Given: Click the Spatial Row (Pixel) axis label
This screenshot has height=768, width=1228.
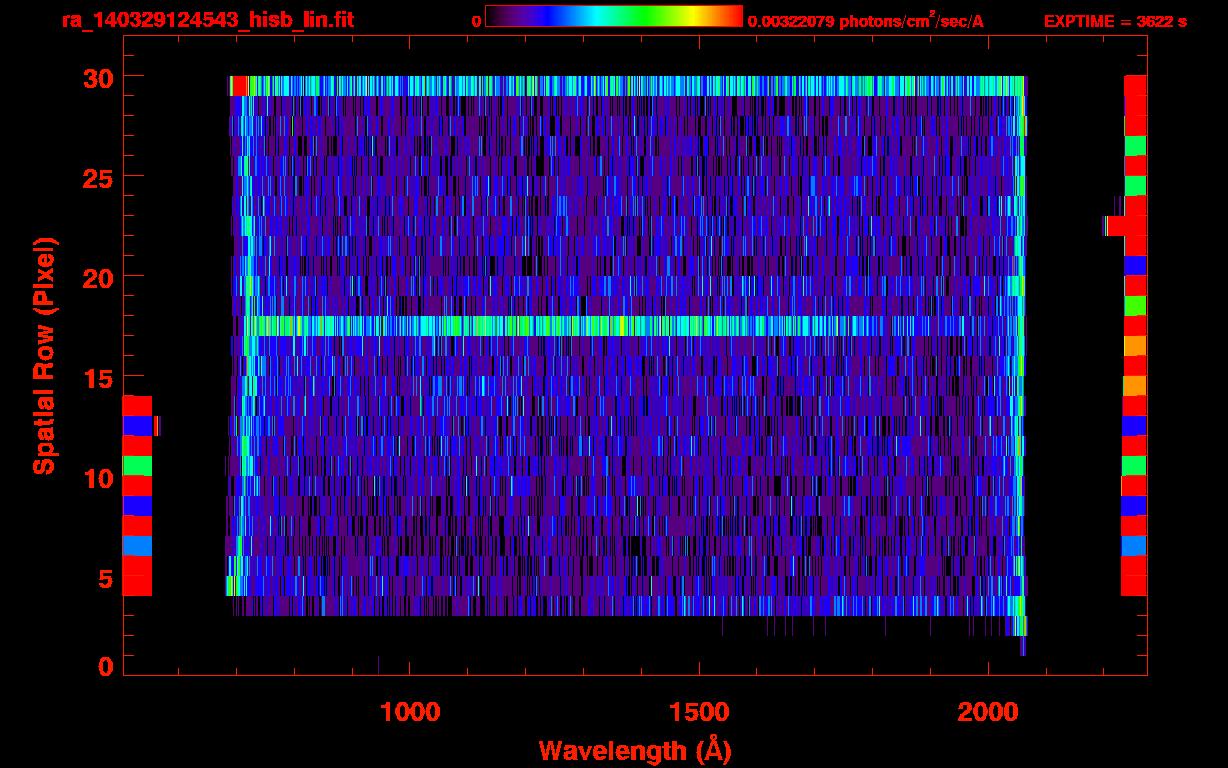Looking at the screenshot, I should pos(45,355).
